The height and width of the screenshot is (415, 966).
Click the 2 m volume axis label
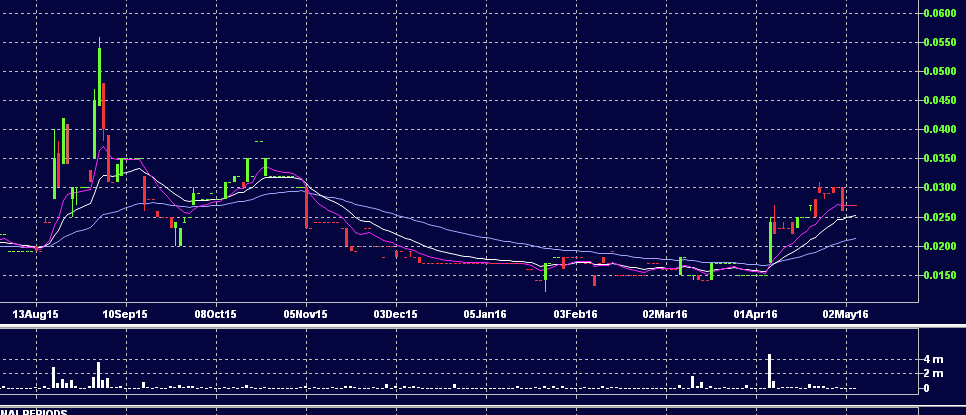pyautogui.click(x=933, y=374)
